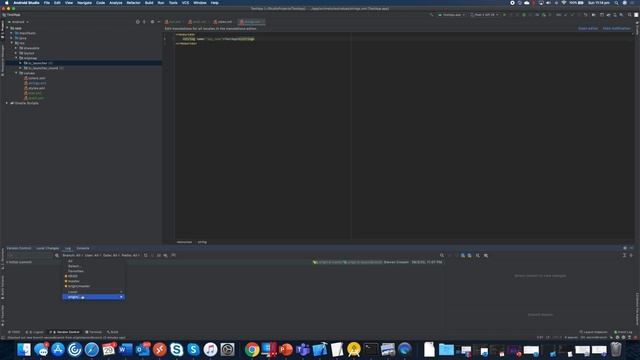Click the Search Everywhere magnifier in toolbar
The height and width of the screenshot is (360, 640).
pyautogui.click(x=629, y=15)
